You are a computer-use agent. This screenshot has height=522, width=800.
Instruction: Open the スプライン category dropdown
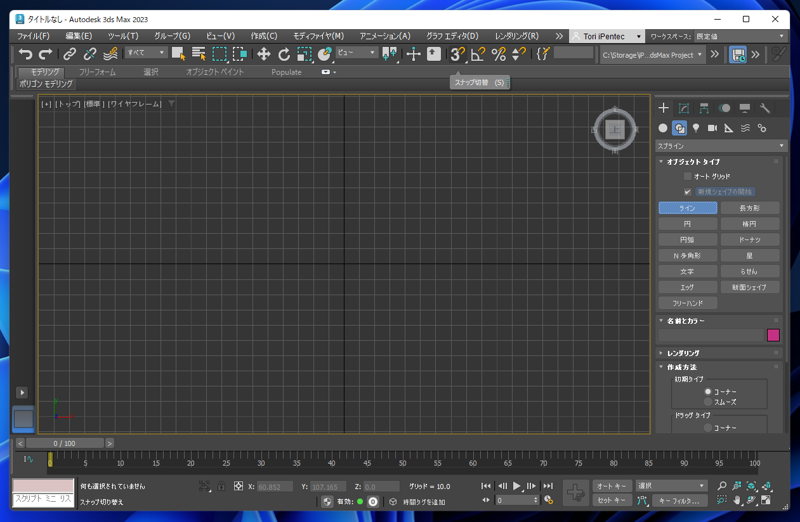click(720, 146)
